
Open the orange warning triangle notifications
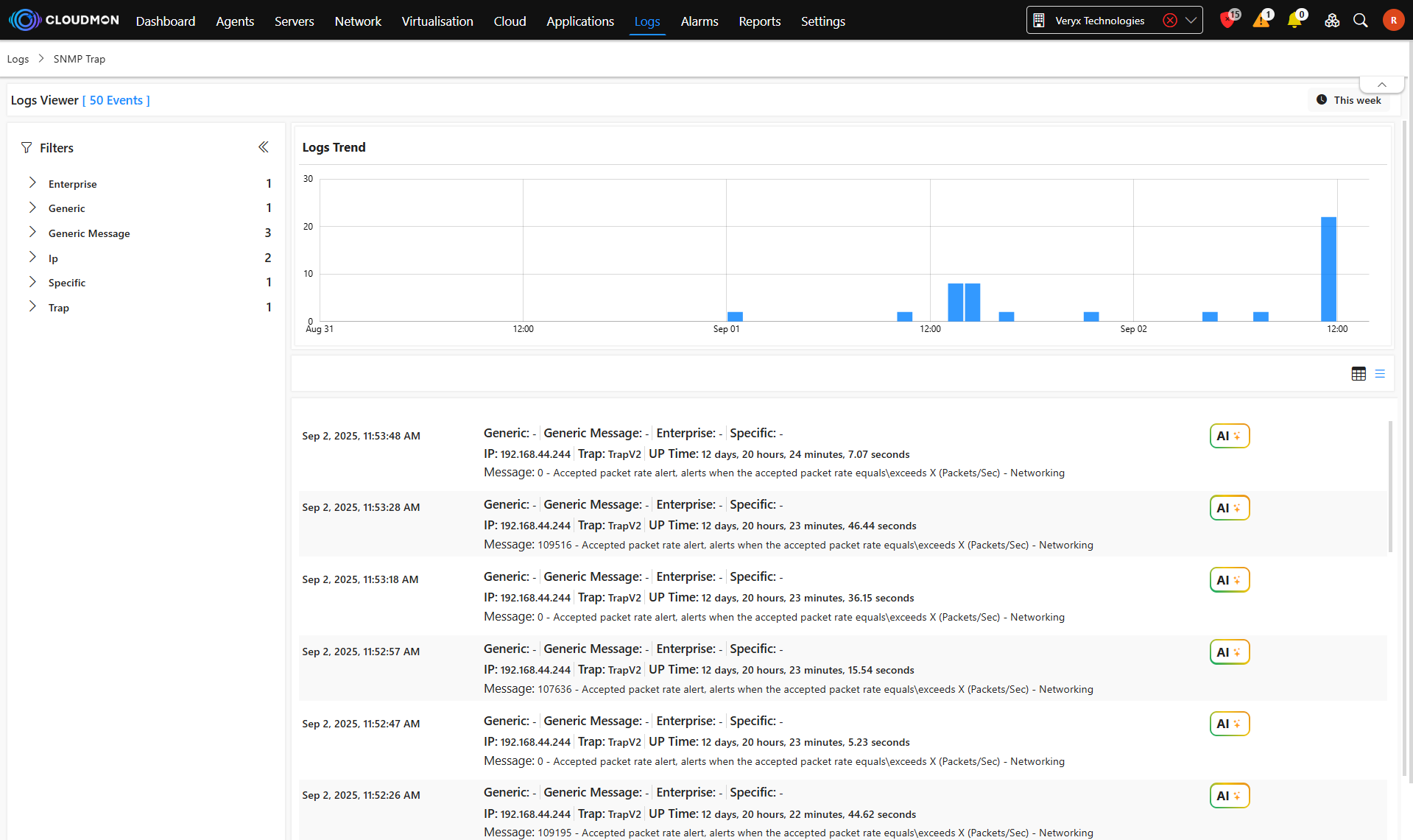pos(1261,21)
